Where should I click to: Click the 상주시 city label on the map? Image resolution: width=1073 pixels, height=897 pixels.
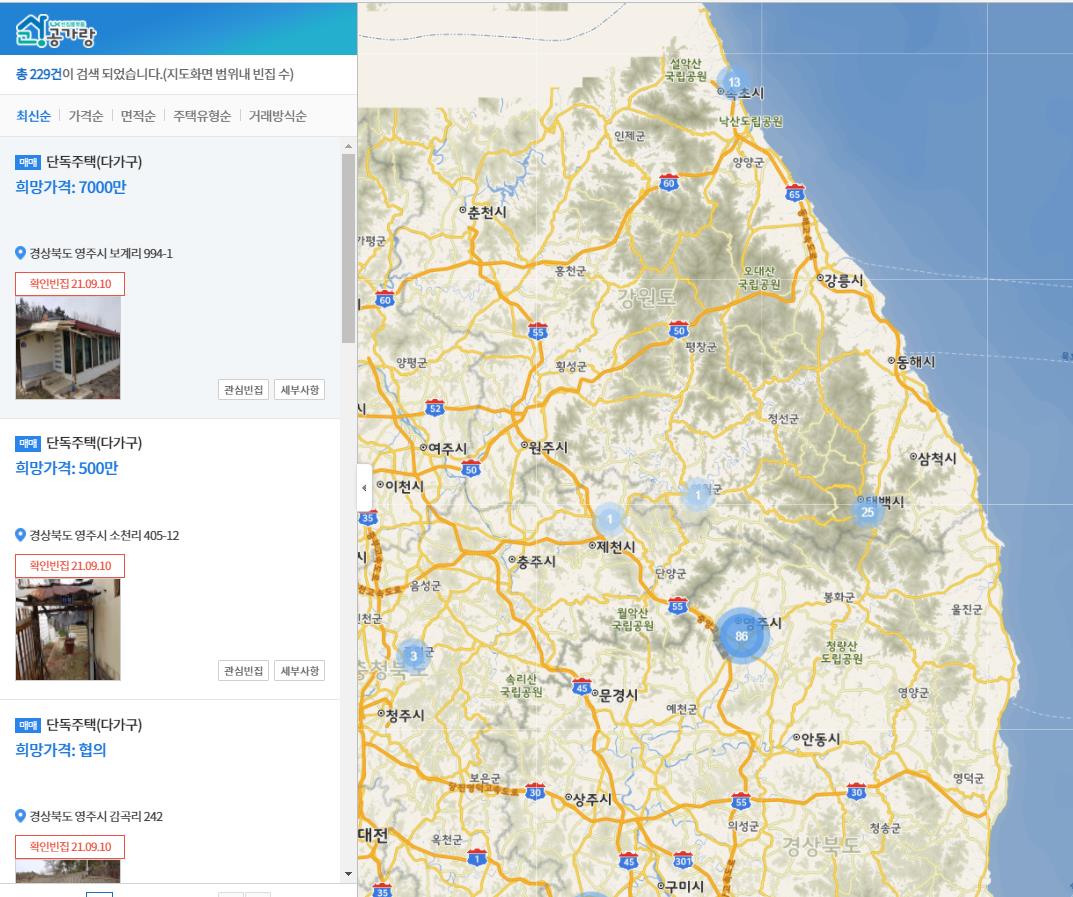point(592,798)
